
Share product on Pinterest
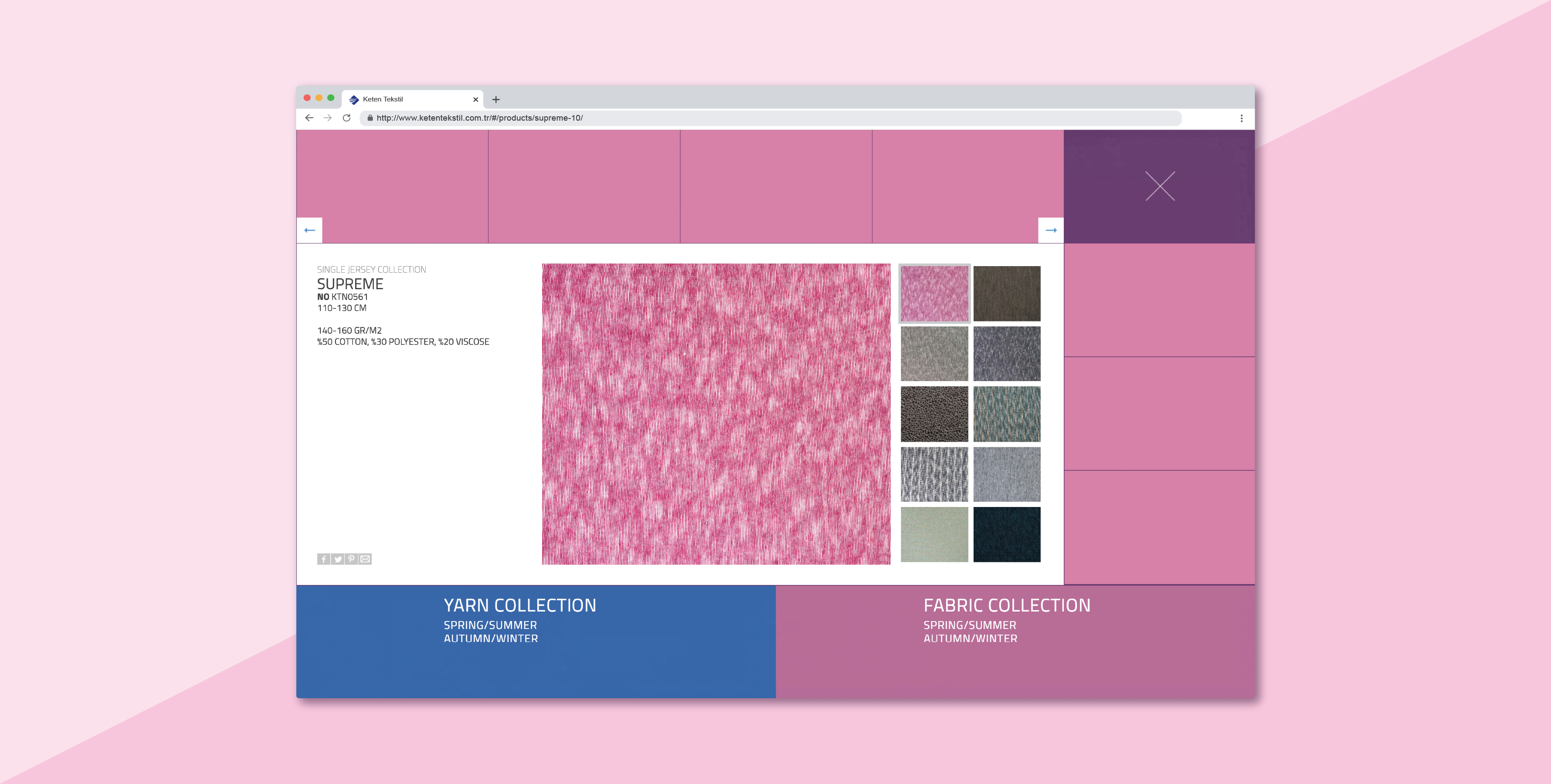(352, 560)
